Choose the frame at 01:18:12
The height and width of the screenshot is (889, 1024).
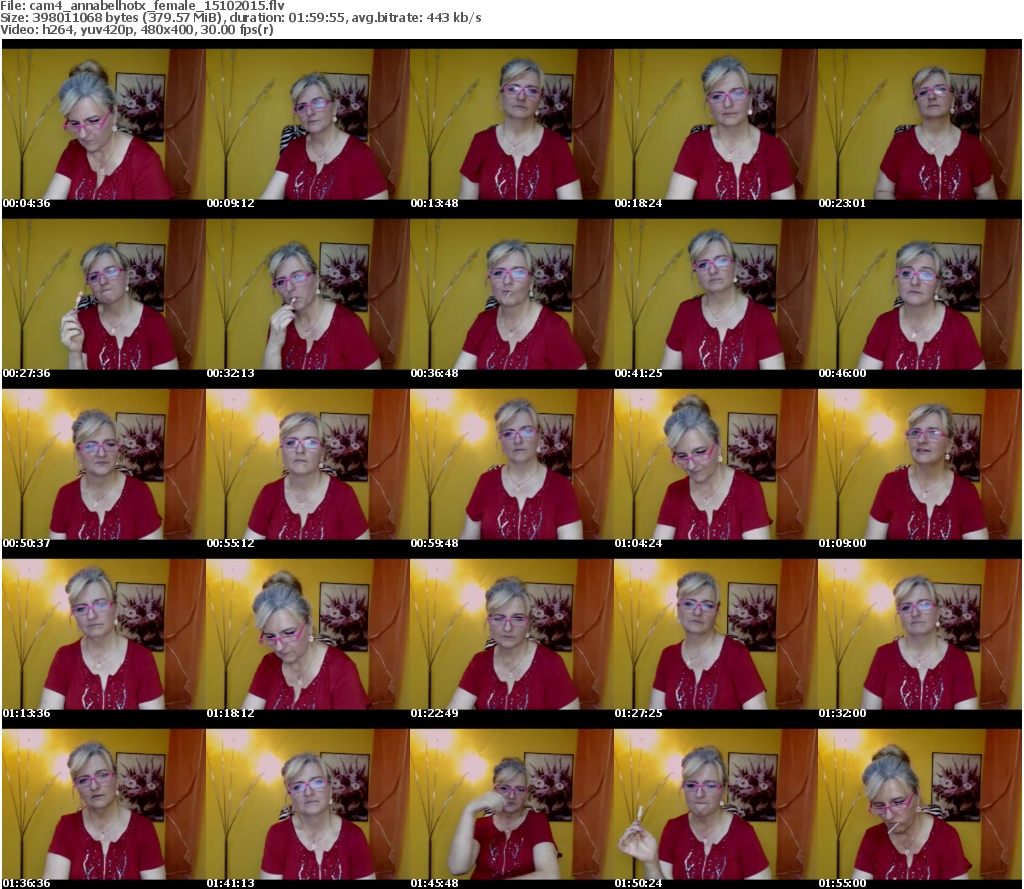tap(308, 634)
